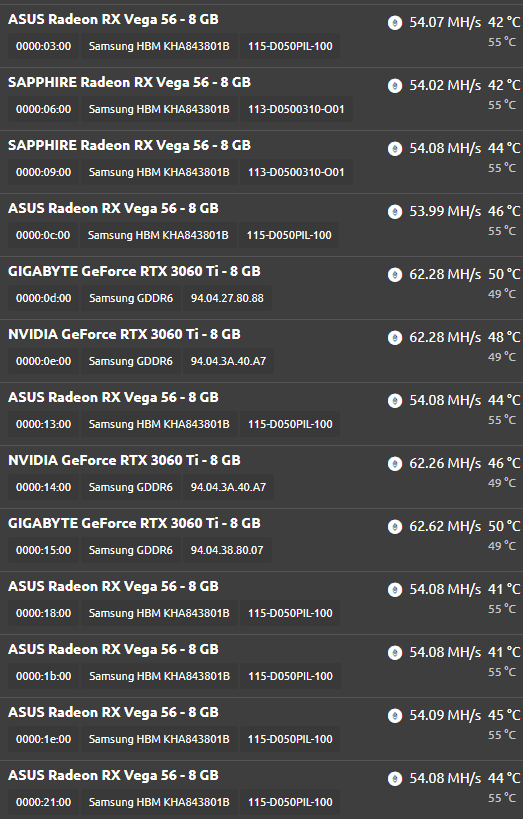Select the 0000:0c:00 bus ID badge

pos(43,235)
